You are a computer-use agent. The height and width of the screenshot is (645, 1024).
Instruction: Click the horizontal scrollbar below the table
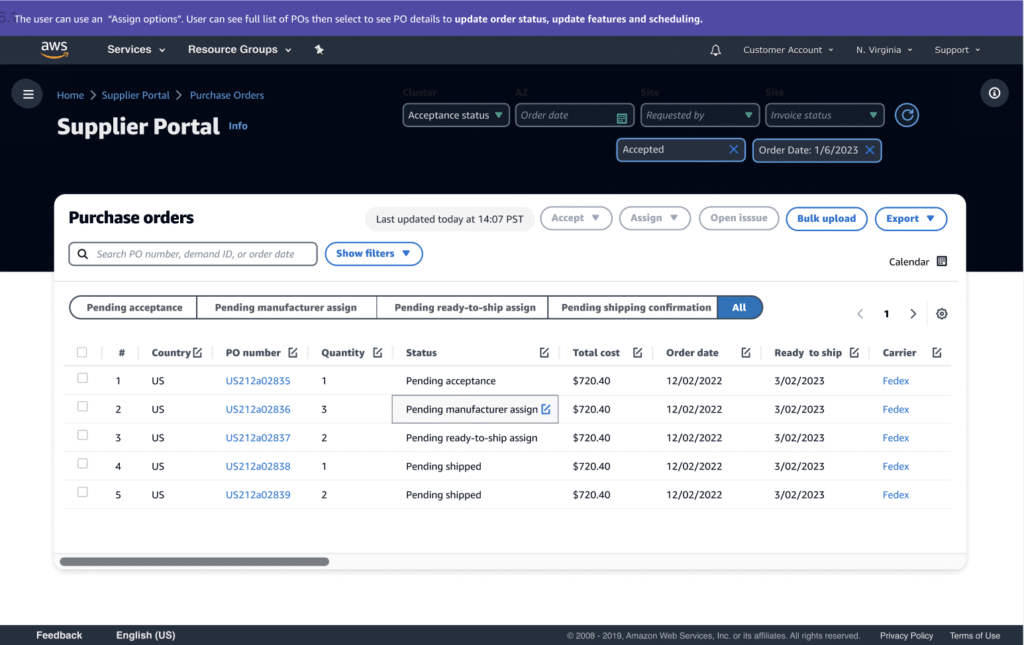194,562
